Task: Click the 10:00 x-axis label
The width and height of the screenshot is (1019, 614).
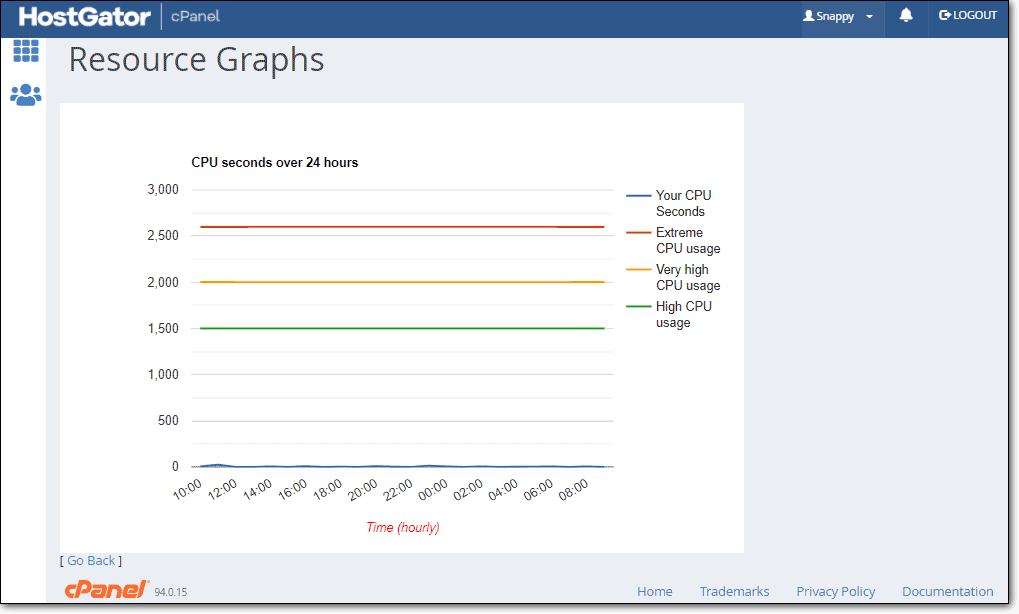Action: (x=188, y=489)
